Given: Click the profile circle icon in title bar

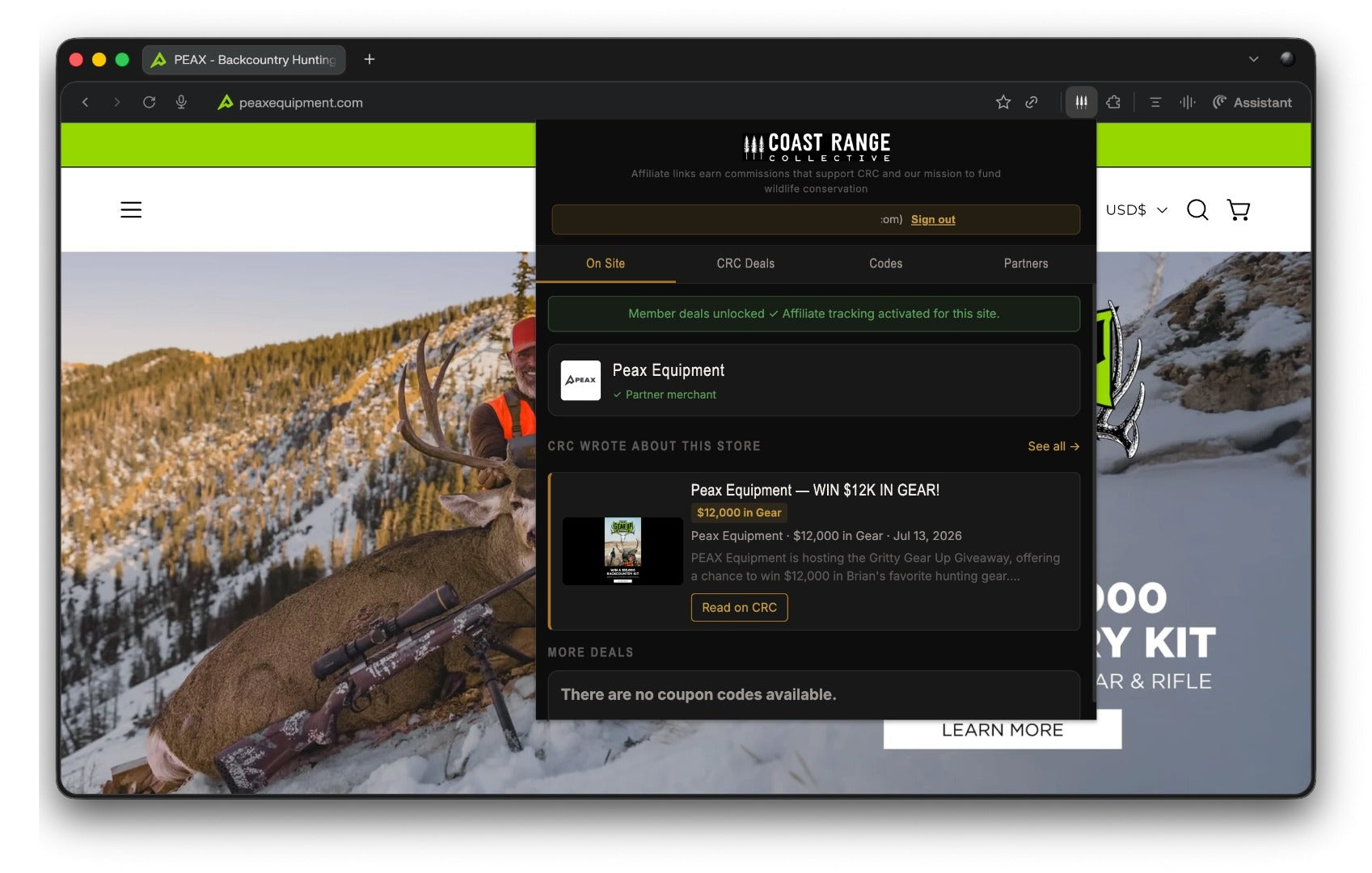Looking at the screenshot, I should coord(1287,59).
